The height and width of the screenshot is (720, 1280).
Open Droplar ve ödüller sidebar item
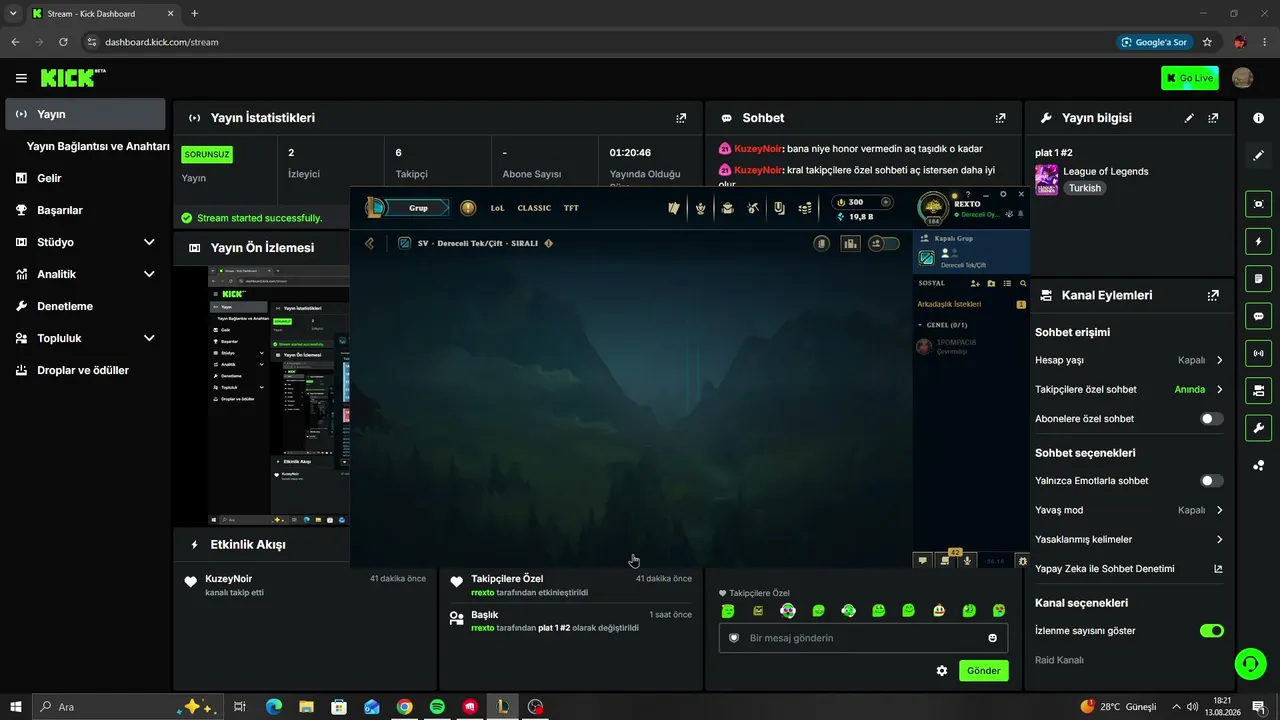point(85,370)
